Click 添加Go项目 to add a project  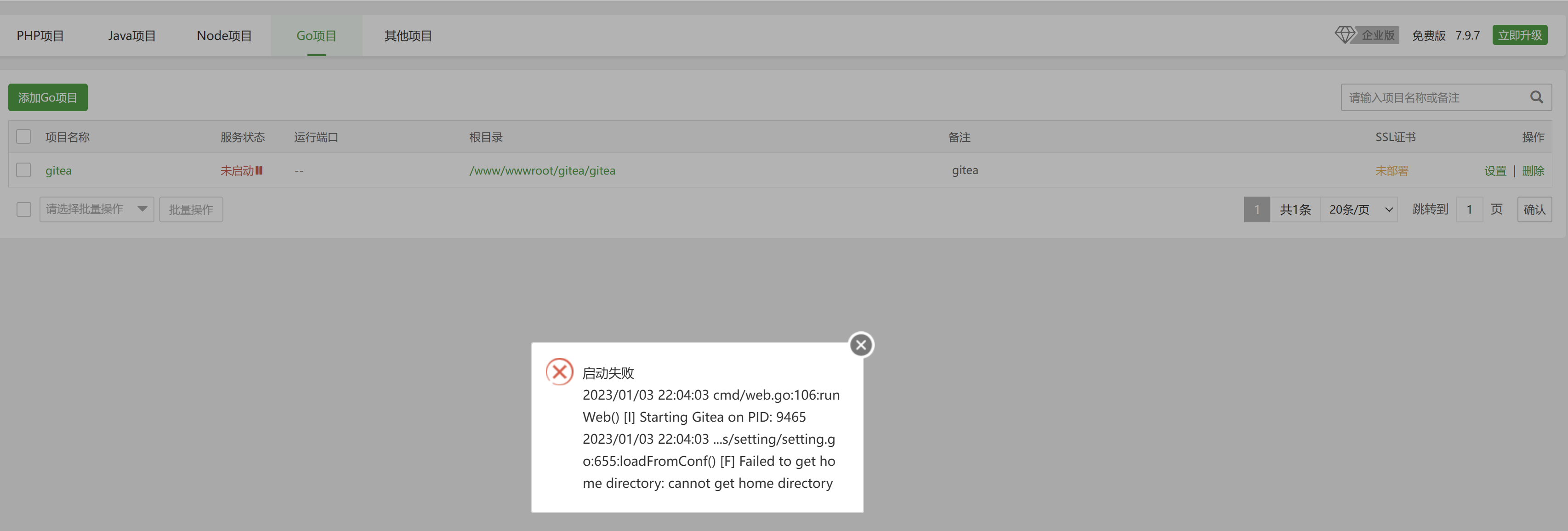(x=47, y=97)
